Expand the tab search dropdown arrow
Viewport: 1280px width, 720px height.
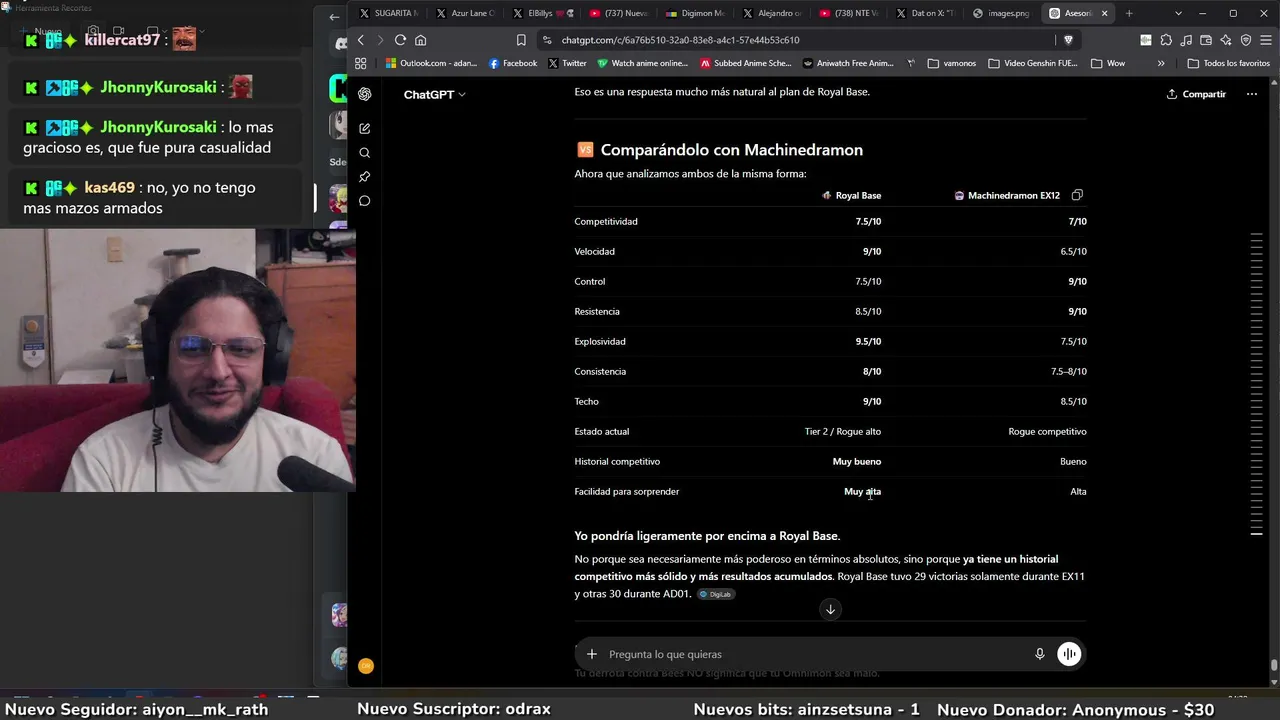click(1179, 13)
